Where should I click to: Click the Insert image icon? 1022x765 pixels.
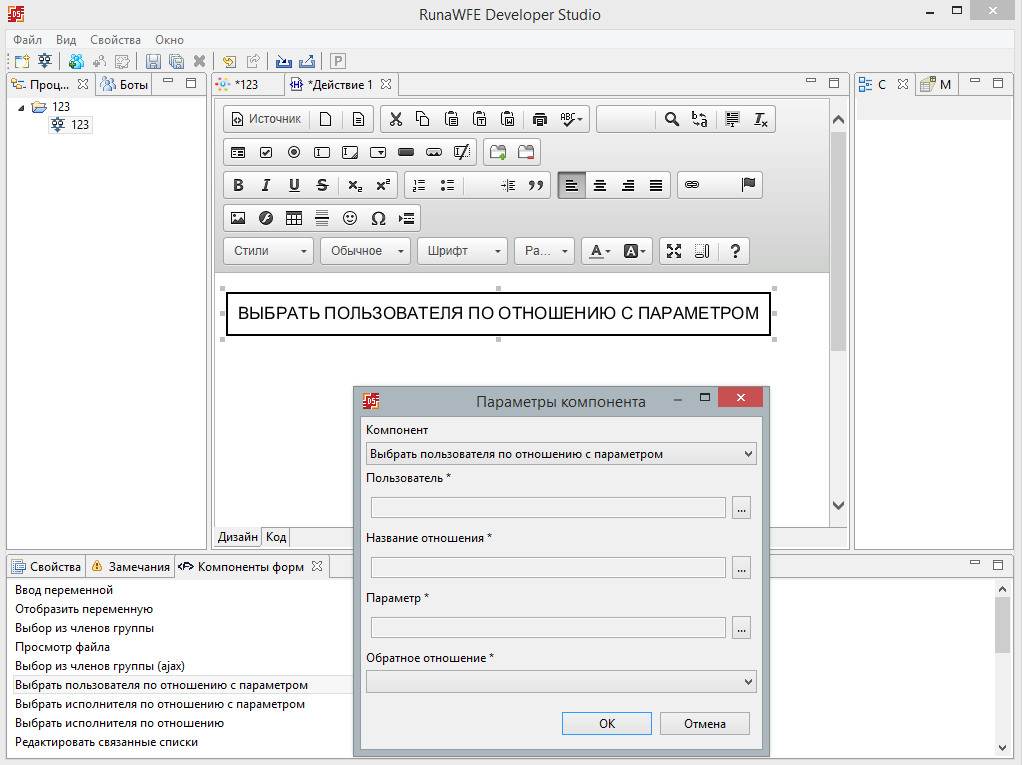(x=238, y=218)
